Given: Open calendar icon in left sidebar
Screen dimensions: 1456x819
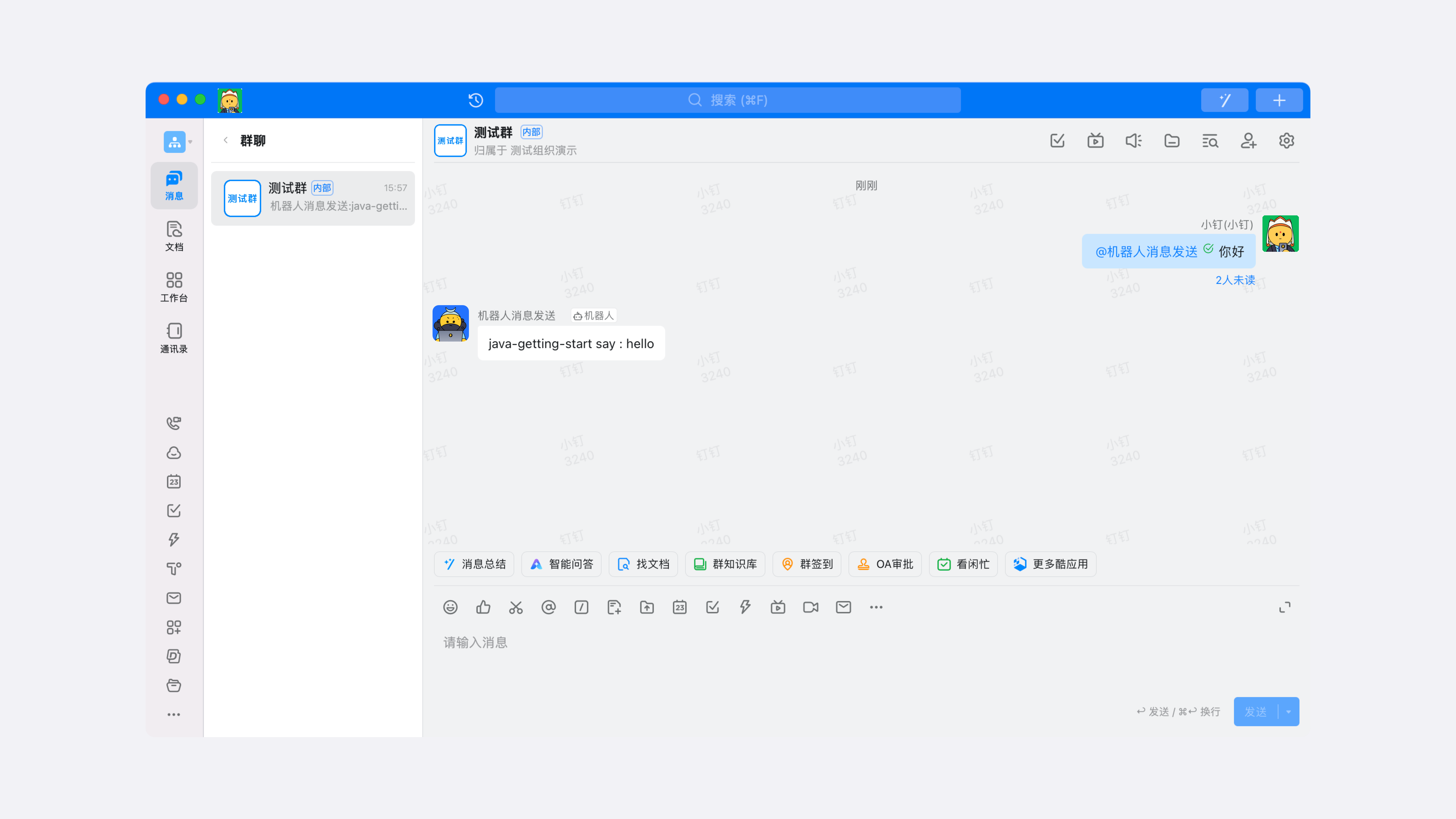Looking at the screenshot, I should click(x=174, y=482).
